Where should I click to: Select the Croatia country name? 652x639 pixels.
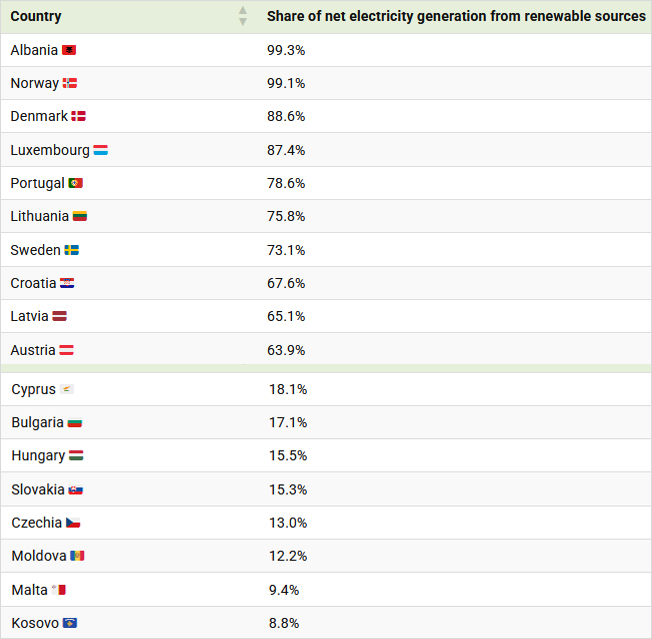pos(33,283)
